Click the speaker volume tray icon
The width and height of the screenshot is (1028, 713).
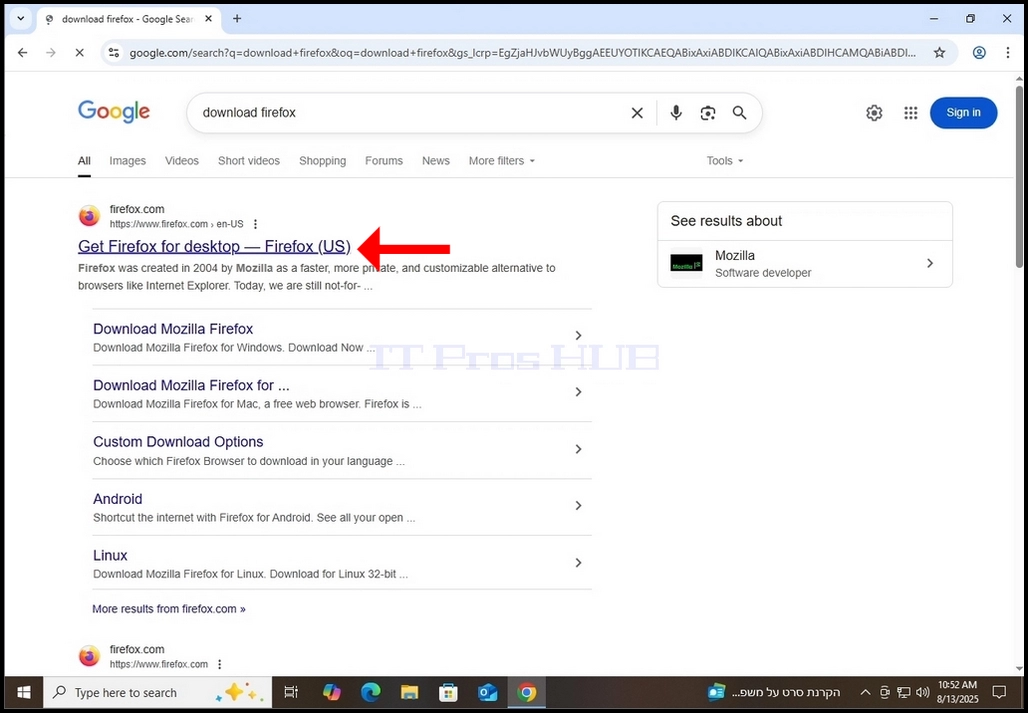(922, 693)
